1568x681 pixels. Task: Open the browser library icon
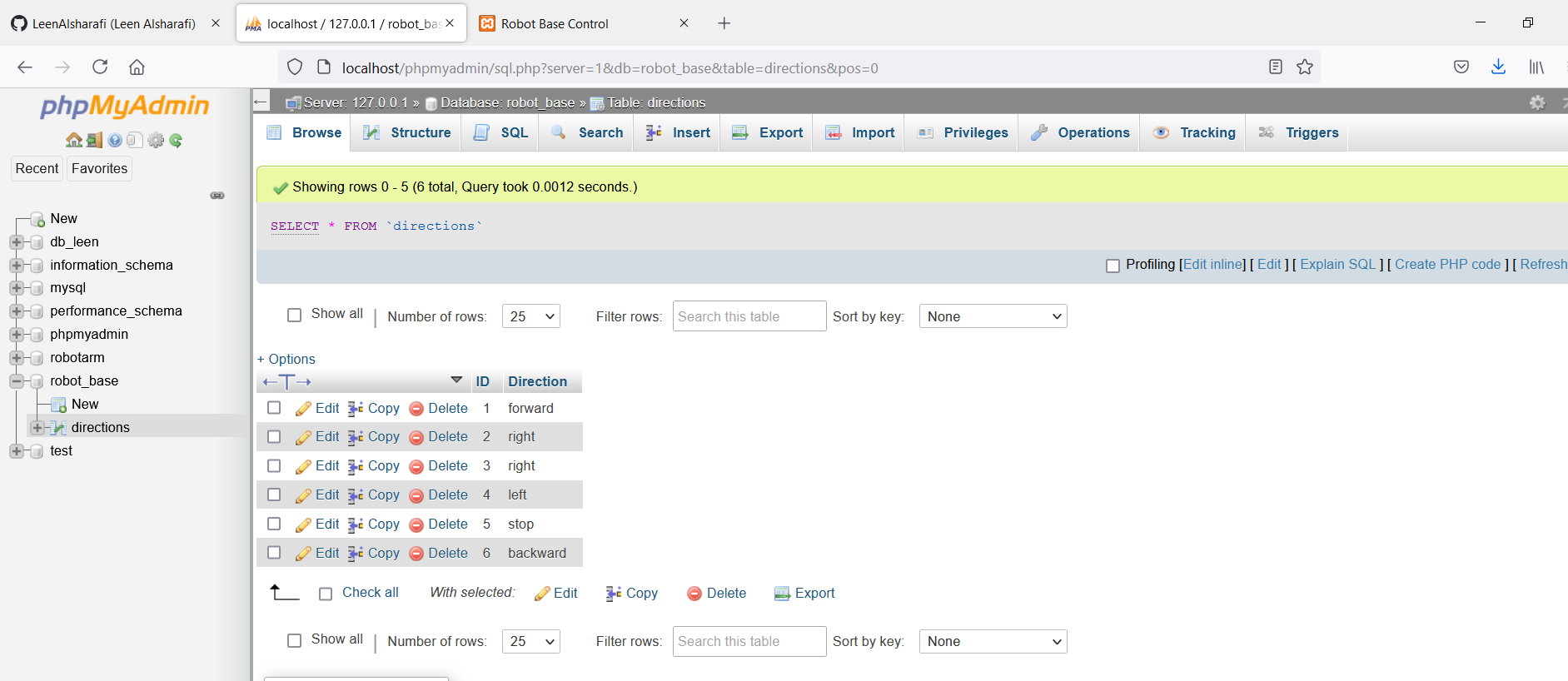pyautogui.click(x=1536, y=67)
